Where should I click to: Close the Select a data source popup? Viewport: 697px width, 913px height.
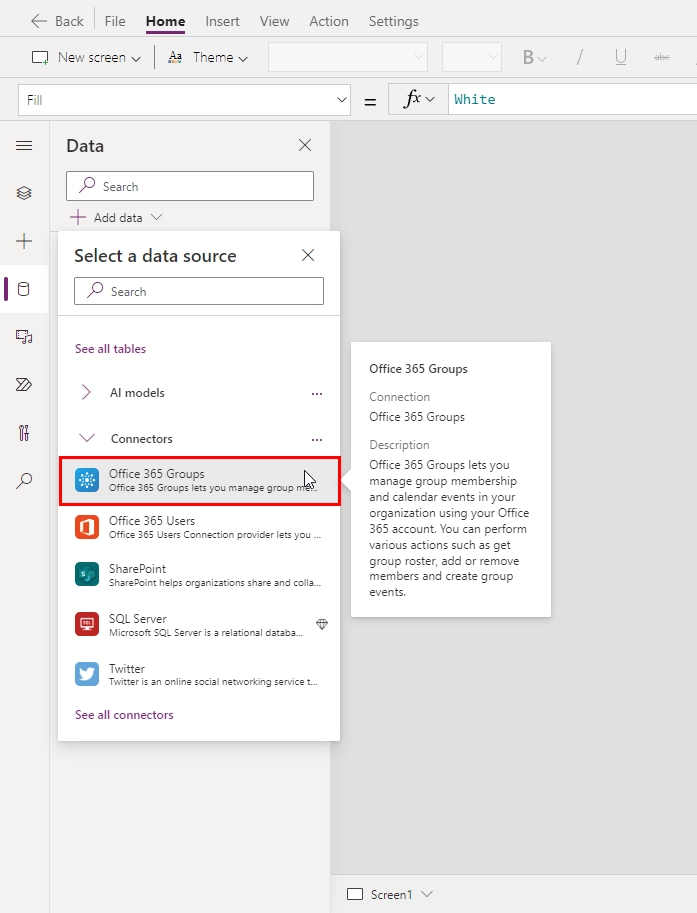coord(308,255)
